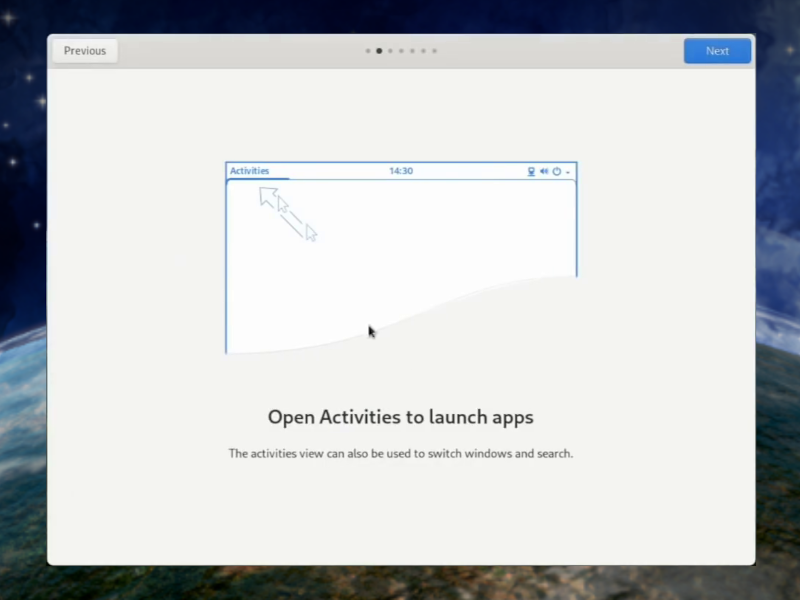800x600 pixels.
Task: Click the 14:30 clock in the mock panel
Action: pyautogui.click(x=401, y=170)
